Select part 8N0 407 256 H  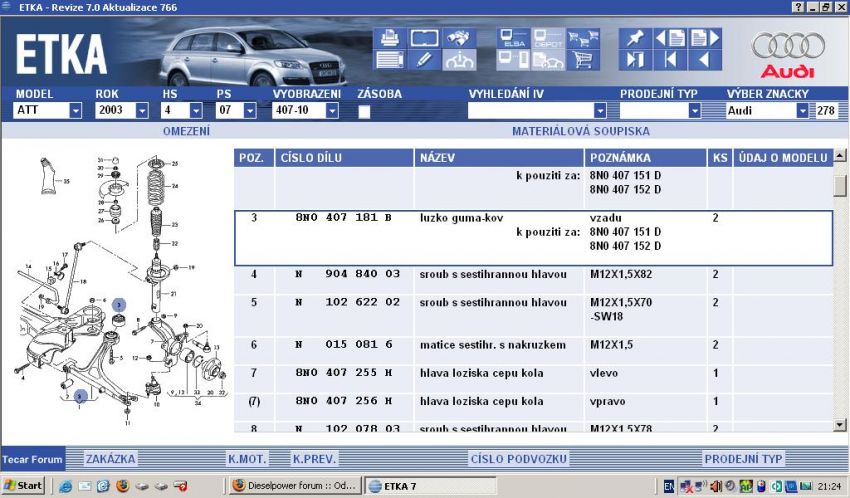[343, 401]
